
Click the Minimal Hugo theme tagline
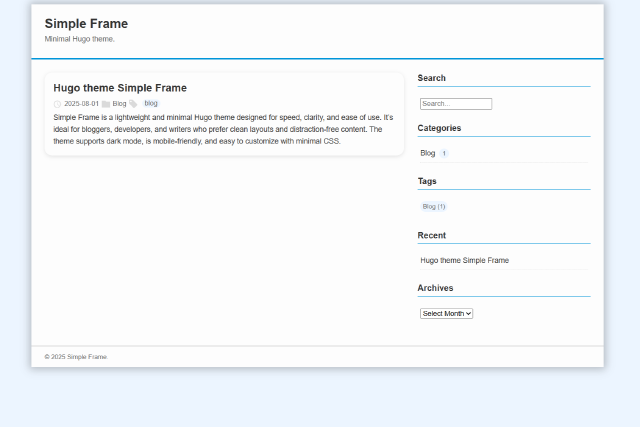pos(80,39)
